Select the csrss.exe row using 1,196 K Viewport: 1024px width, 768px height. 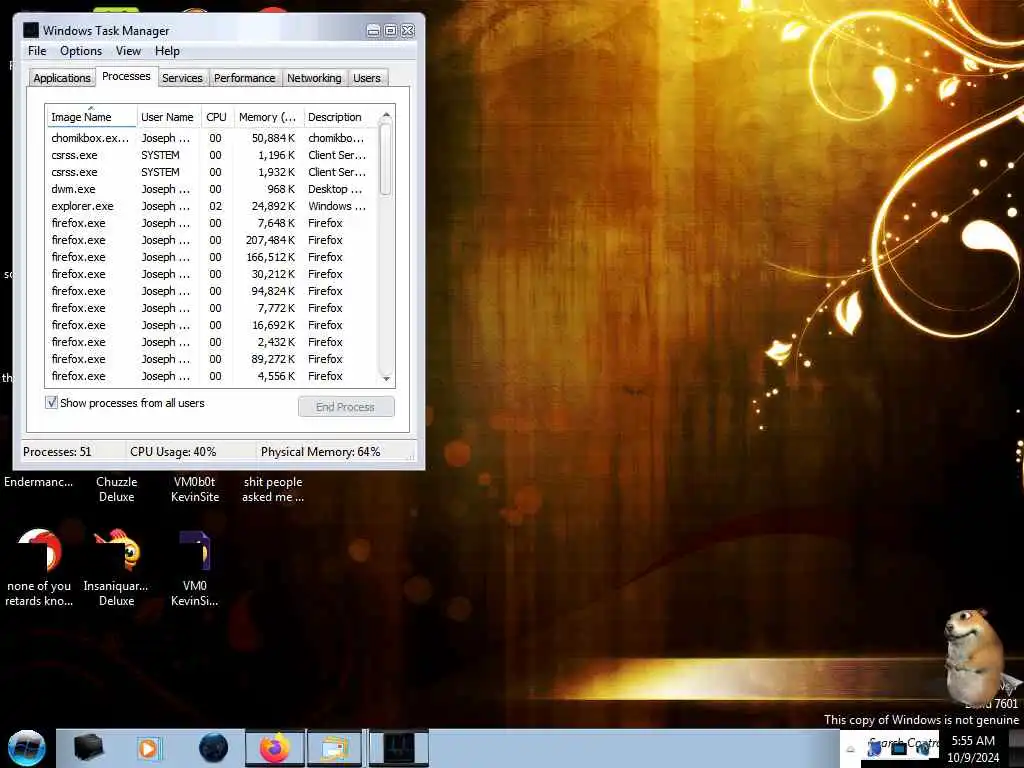[211, 155]
